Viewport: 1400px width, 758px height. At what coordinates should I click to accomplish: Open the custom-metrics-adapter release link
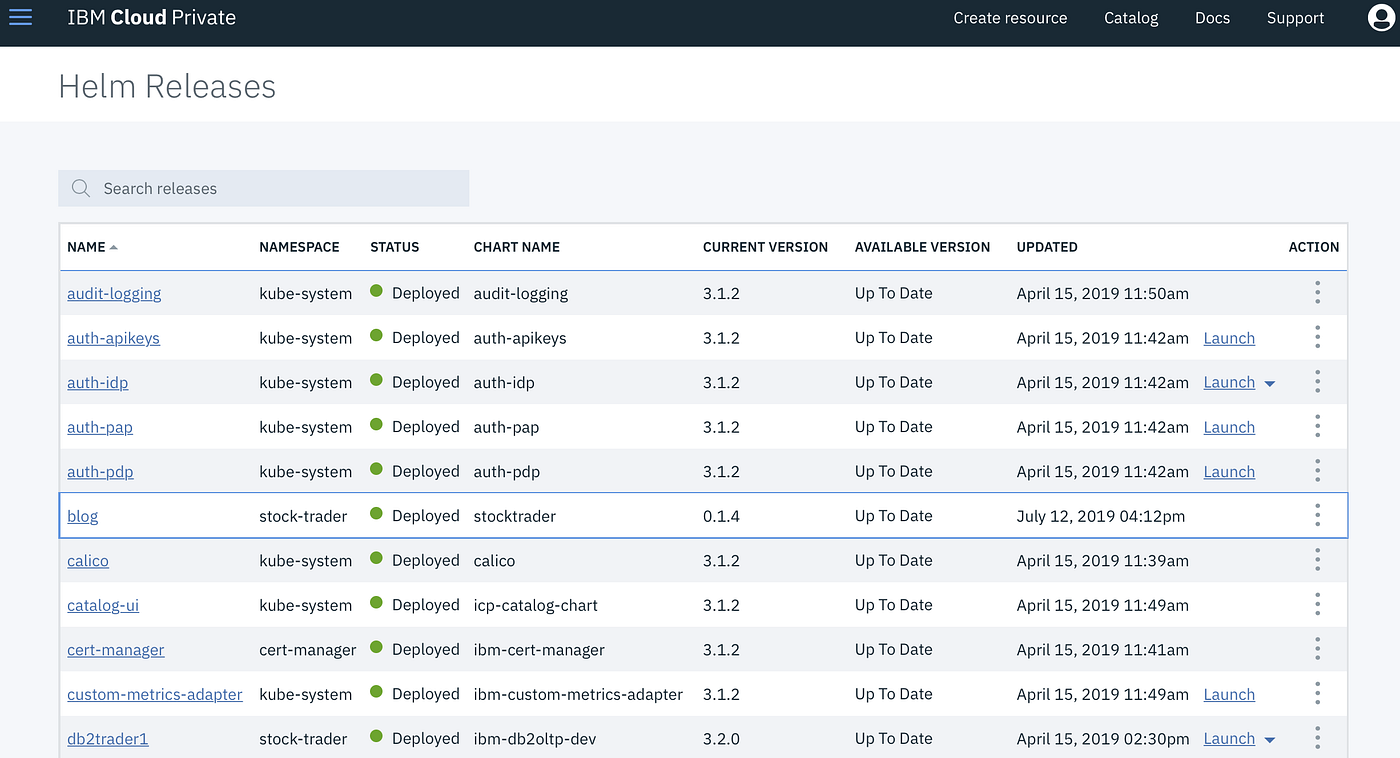coord(155,694)
